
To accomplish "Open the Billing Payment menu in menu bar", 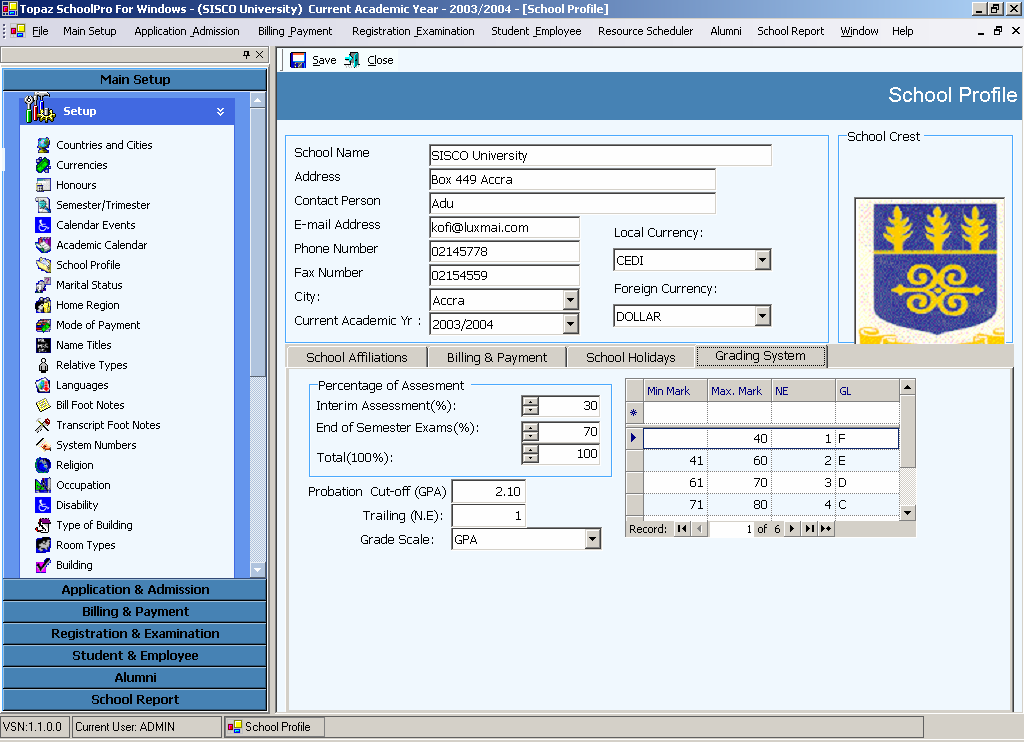I will coord(295,31).
